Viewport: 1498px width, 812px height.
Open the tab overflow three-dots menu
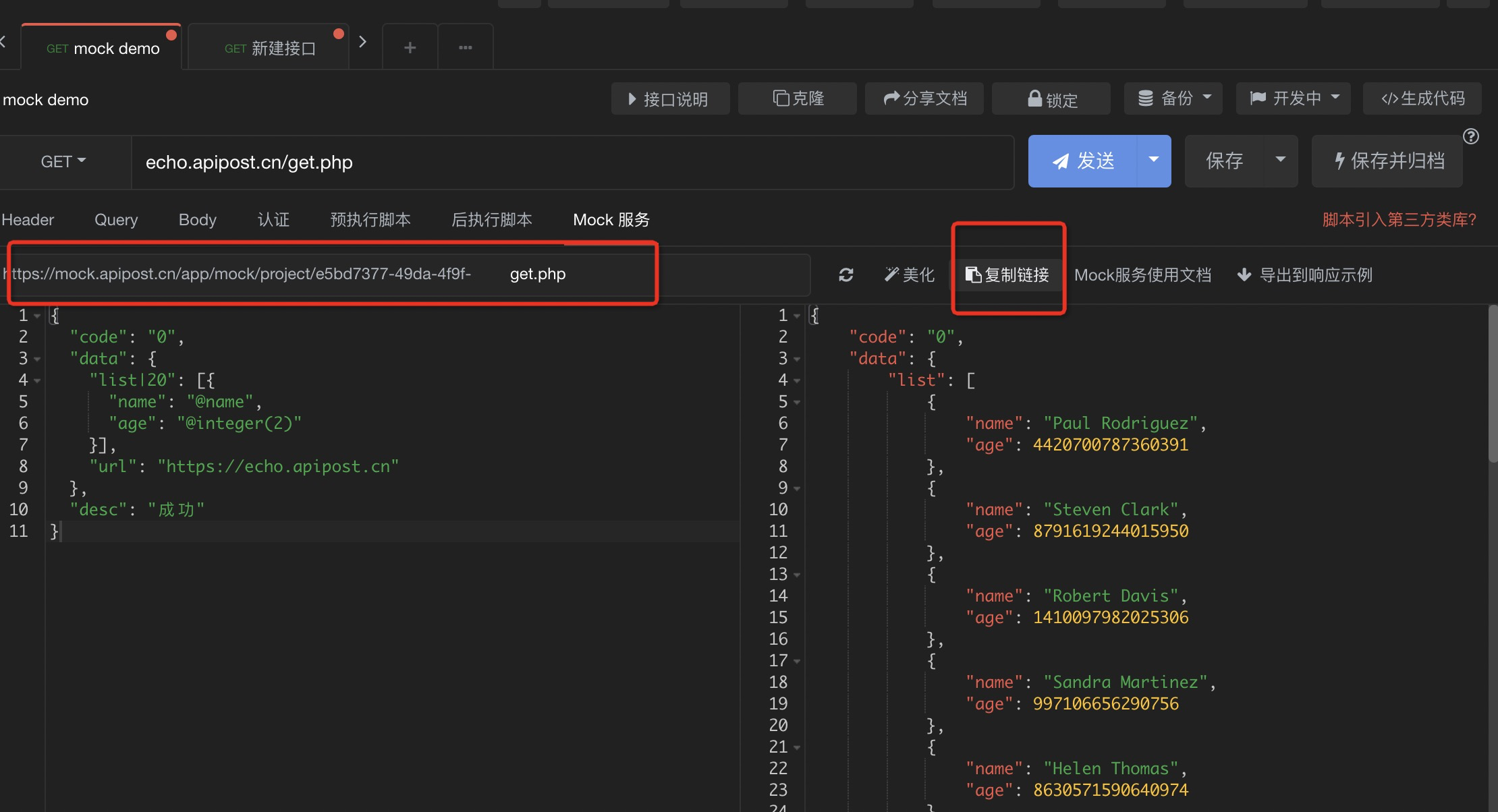466,48
